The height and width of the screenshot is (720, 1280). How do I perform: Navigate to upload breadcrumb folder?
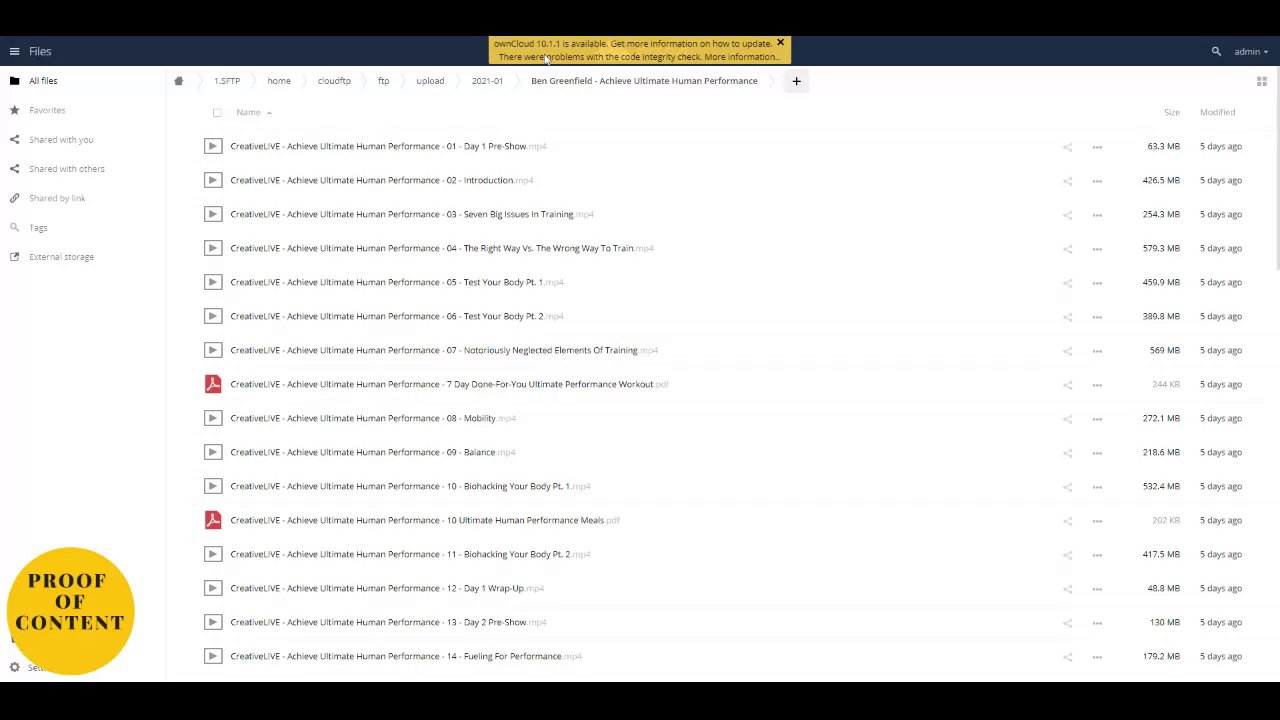(x=430, y=81)
